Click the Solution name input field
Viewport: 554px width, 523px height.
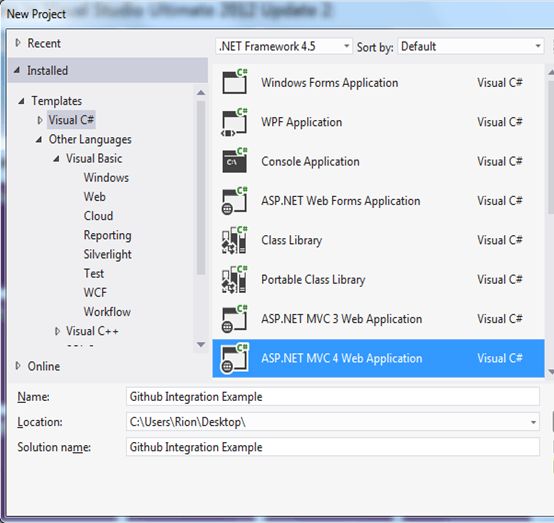click(332, 447)
